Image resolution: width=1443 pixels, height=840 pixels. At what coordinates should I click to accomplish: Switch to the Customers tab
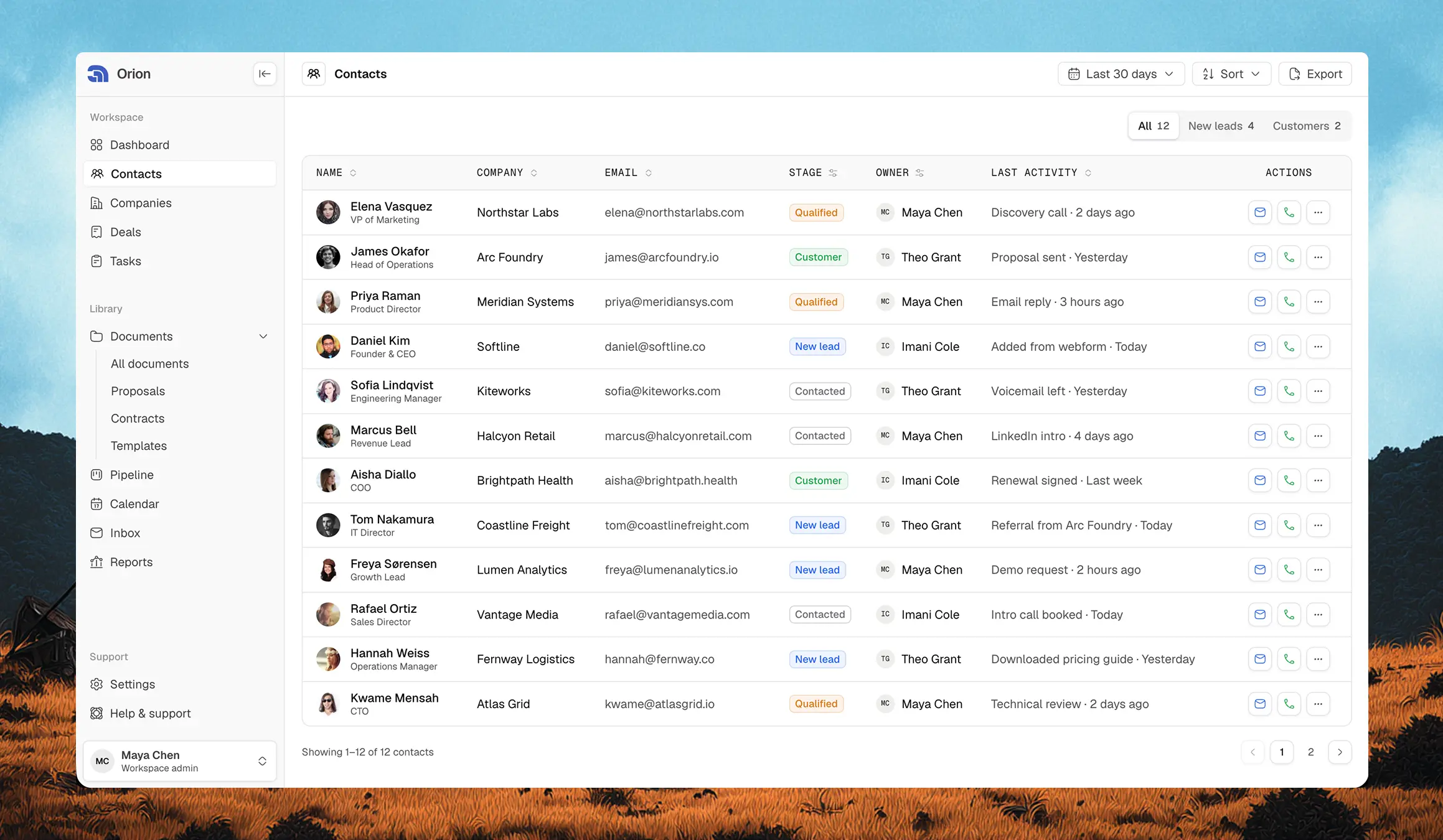pyautogui.click(x=1307, y=126)
